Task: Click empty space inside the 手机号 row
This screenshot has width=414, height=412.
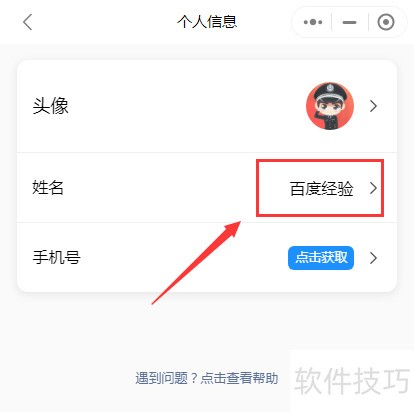Action: 183,258
